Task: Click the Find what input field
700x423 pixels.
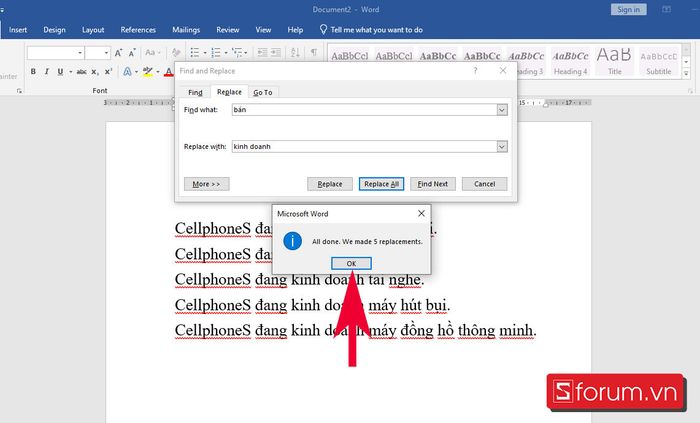Action: pyautogui.click(x=364, y=110)
